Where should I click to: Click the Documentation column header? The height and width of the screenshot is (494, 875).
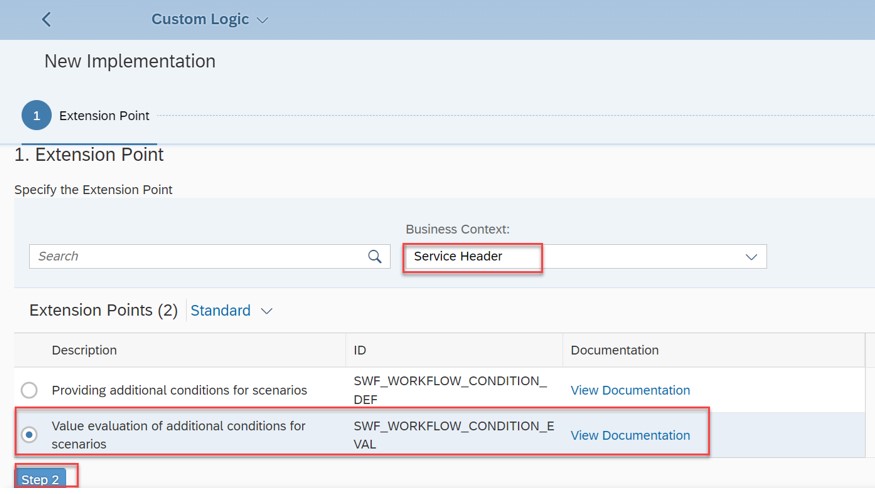[x=614, y=350]
